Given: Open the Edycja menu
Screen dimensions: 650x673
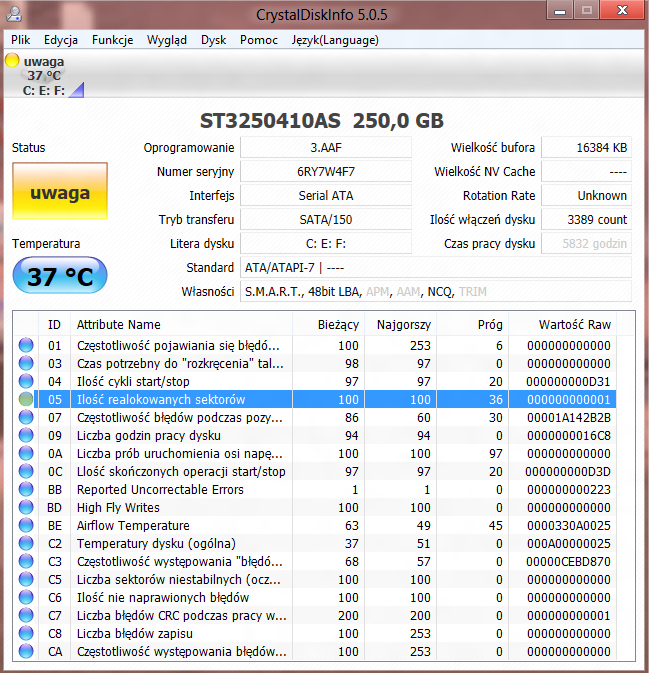Looking at the screenshot, I should (x=61, y=40).
